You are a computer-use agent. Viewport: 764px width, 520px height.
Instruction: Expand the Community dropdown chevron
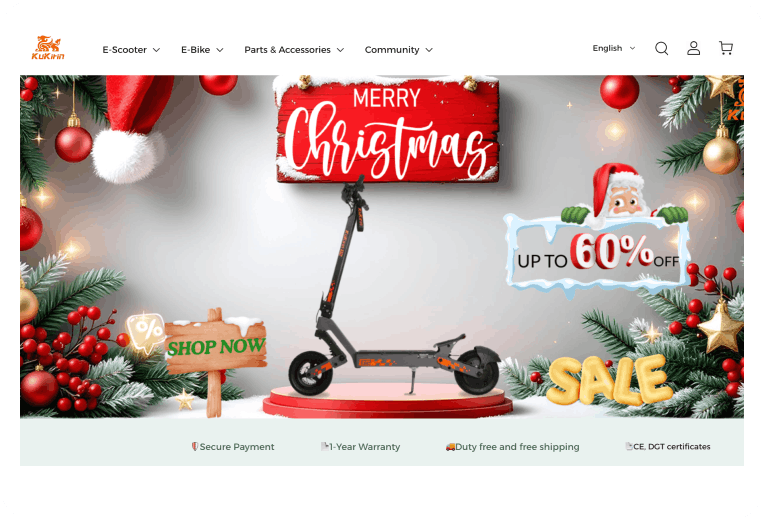(429, 50)
